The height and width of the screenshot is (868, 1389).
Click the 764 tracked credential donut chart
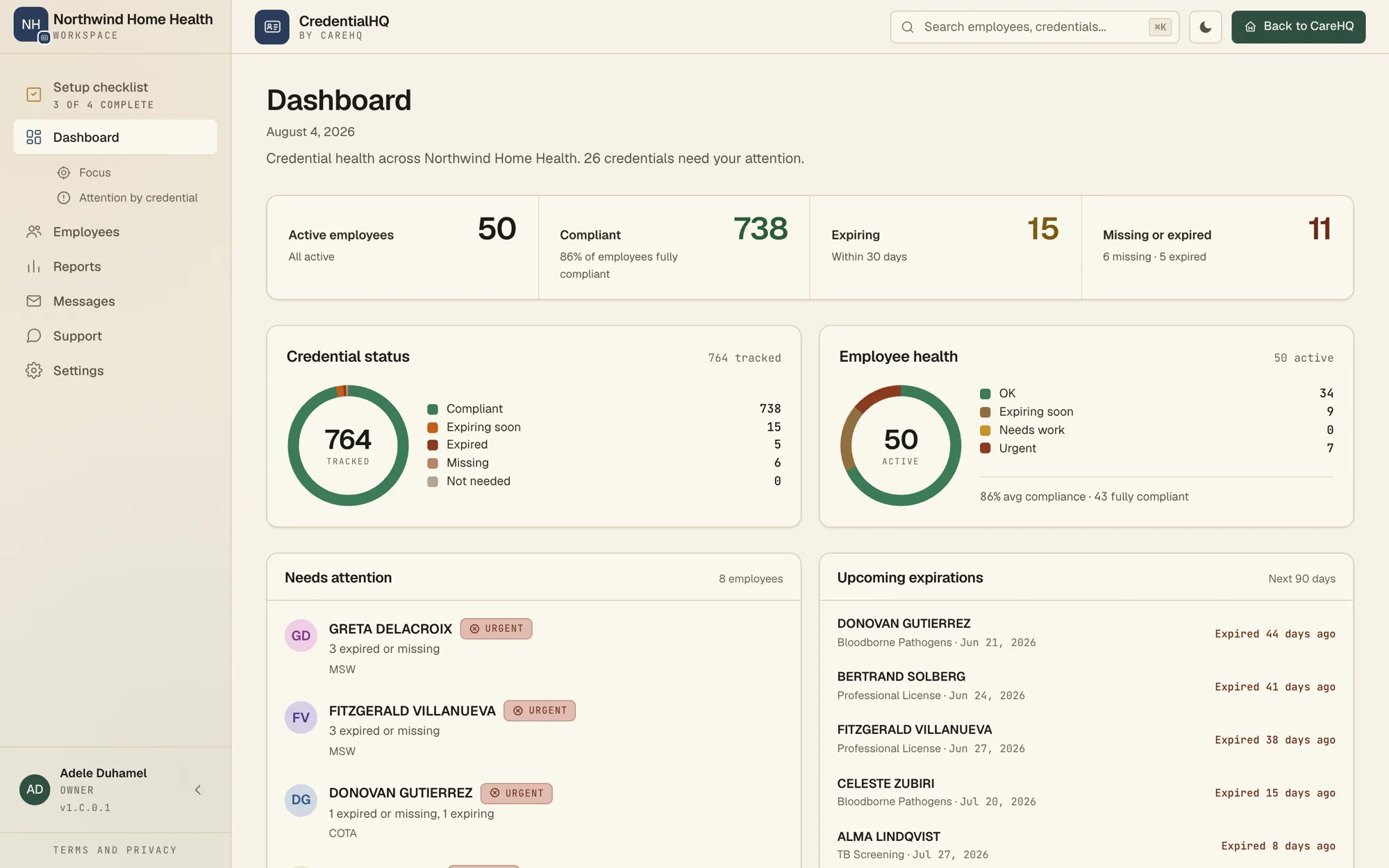point(348,445)
